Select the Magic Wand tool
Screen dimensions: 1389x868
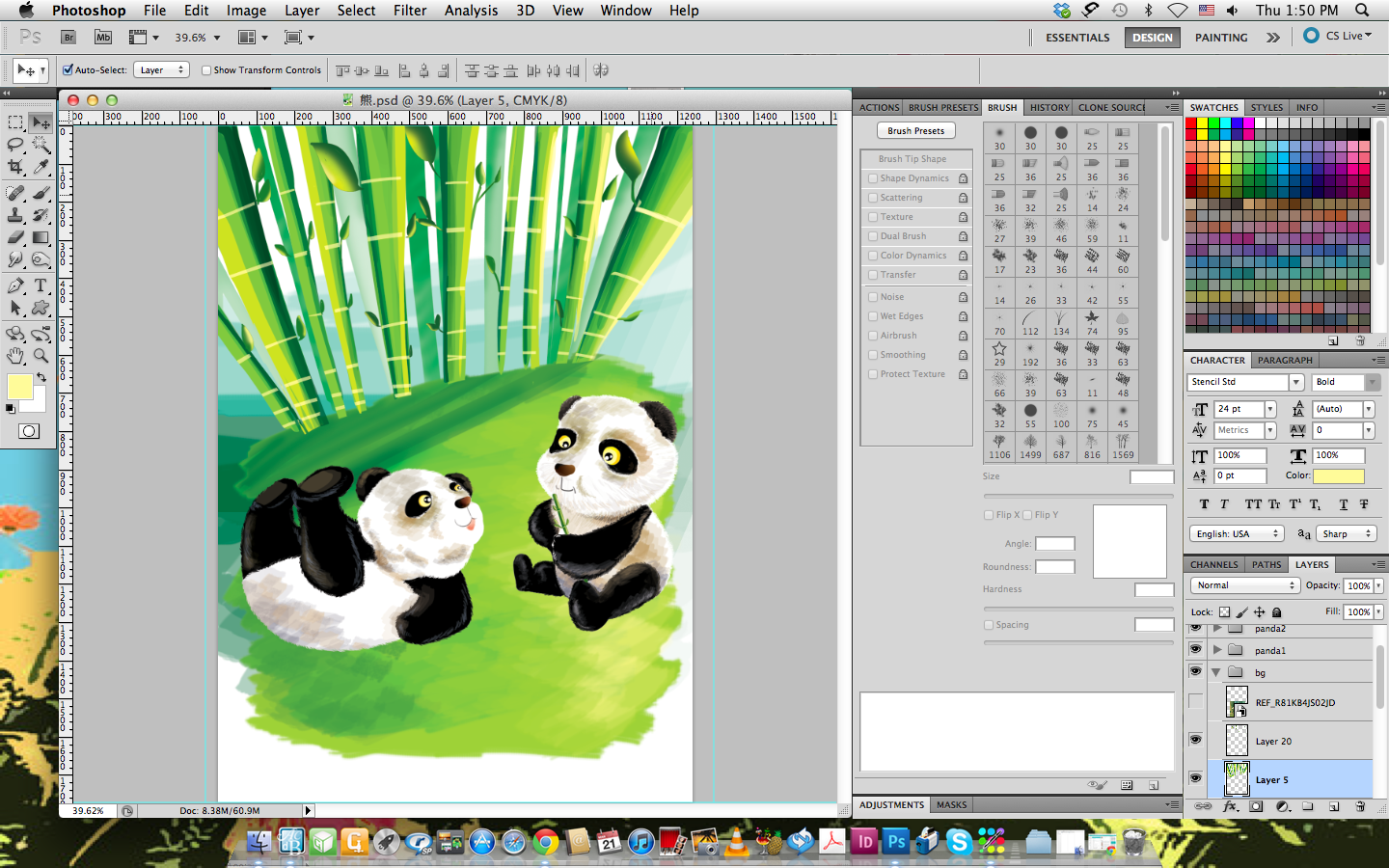tap(41, 146)
